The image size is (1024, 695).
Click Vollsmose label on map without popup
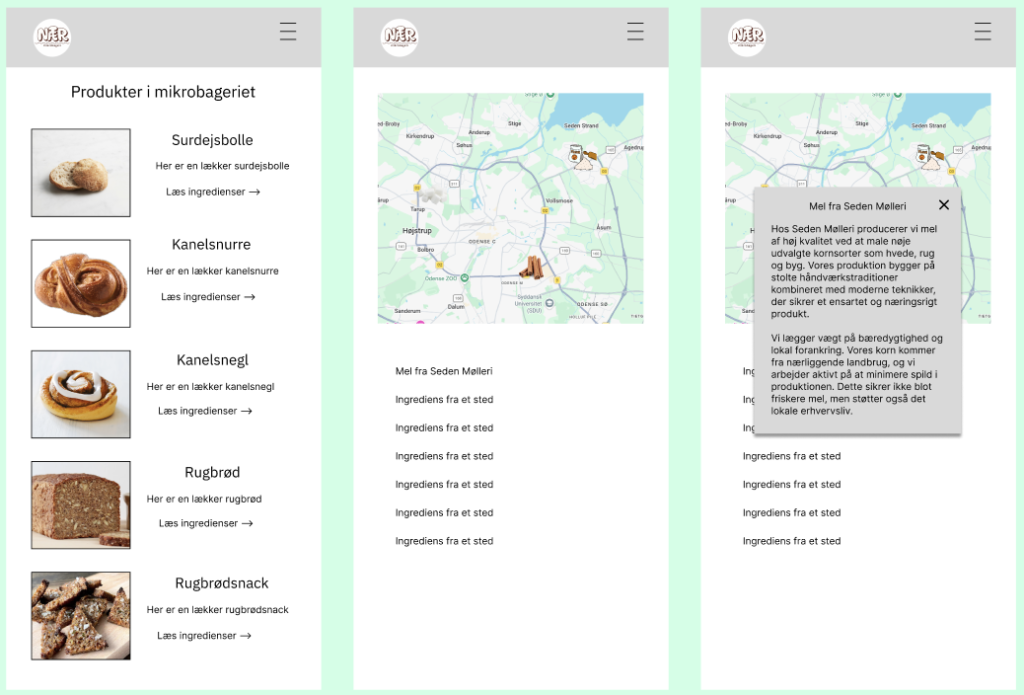click(559, 201)
